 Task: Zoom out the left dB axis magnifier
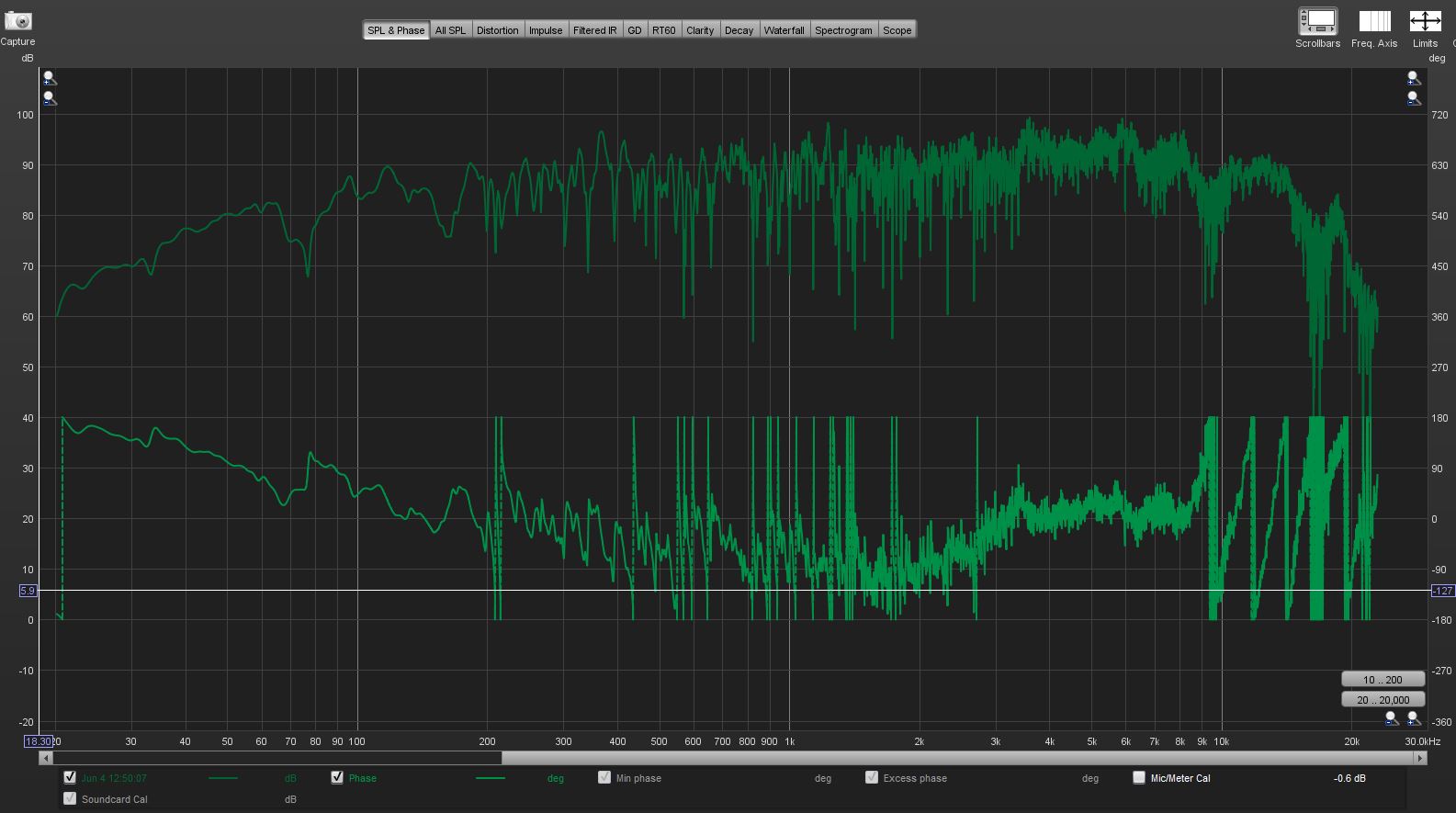pyautogui.click(x=50, y=98)
